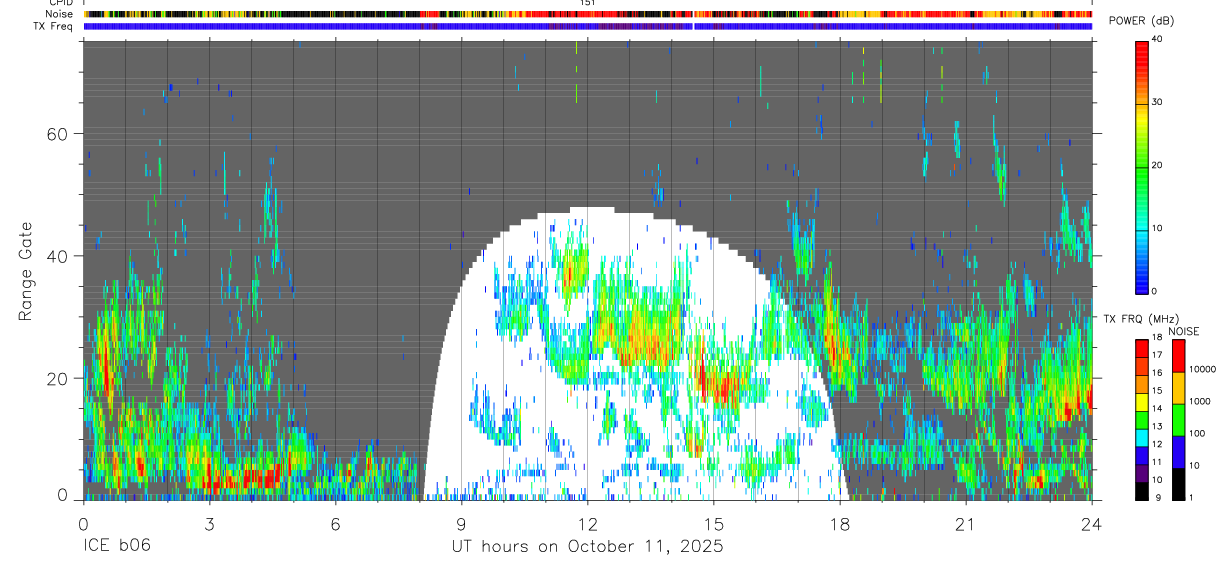Select the 'NOISE' legend title above the colorbar
Screen dimensions: 1228x567
(x=1183, y=331)
